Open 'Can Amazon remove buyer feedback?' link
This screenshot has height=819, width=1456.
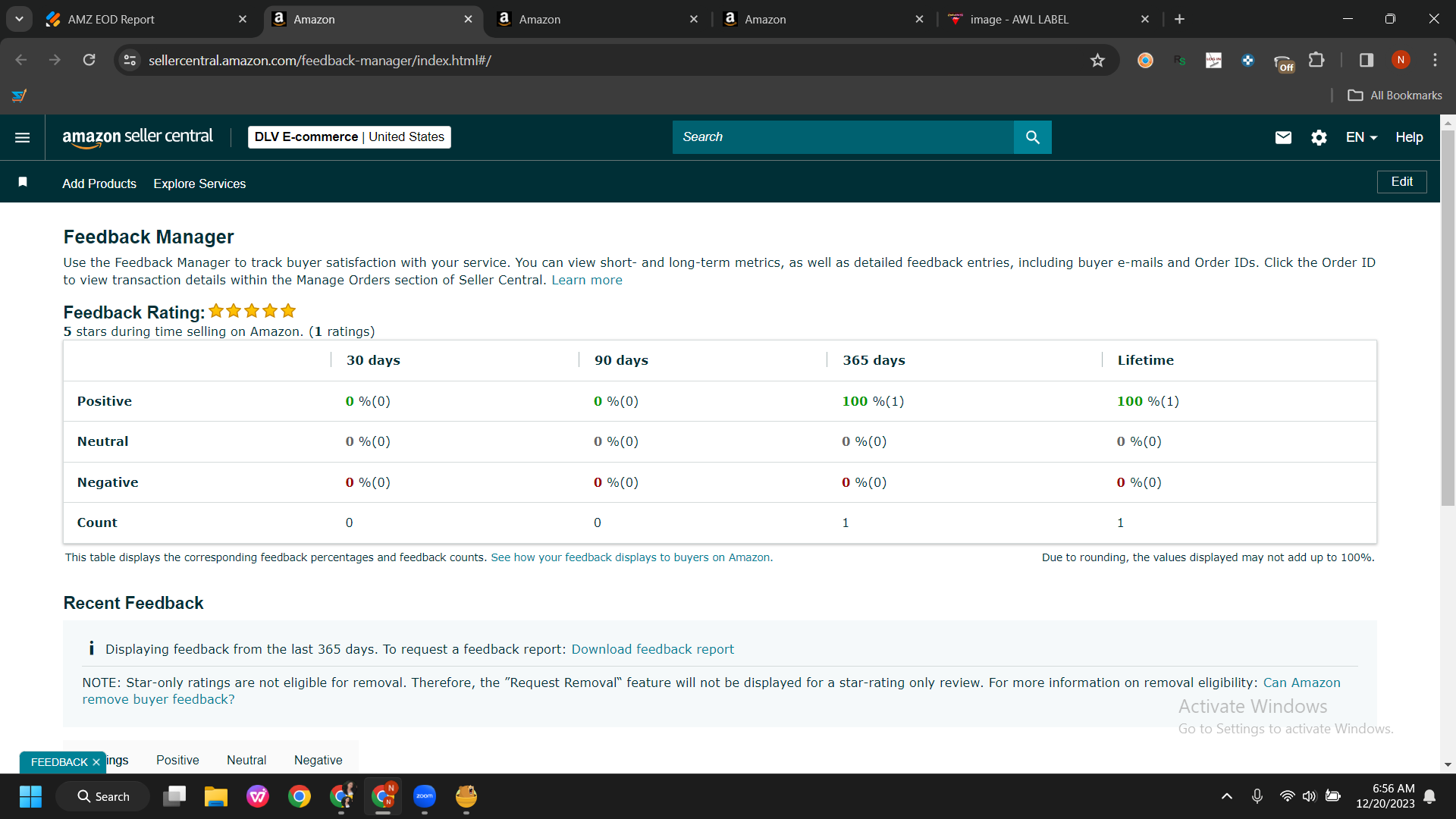click(x=711, y=691)
